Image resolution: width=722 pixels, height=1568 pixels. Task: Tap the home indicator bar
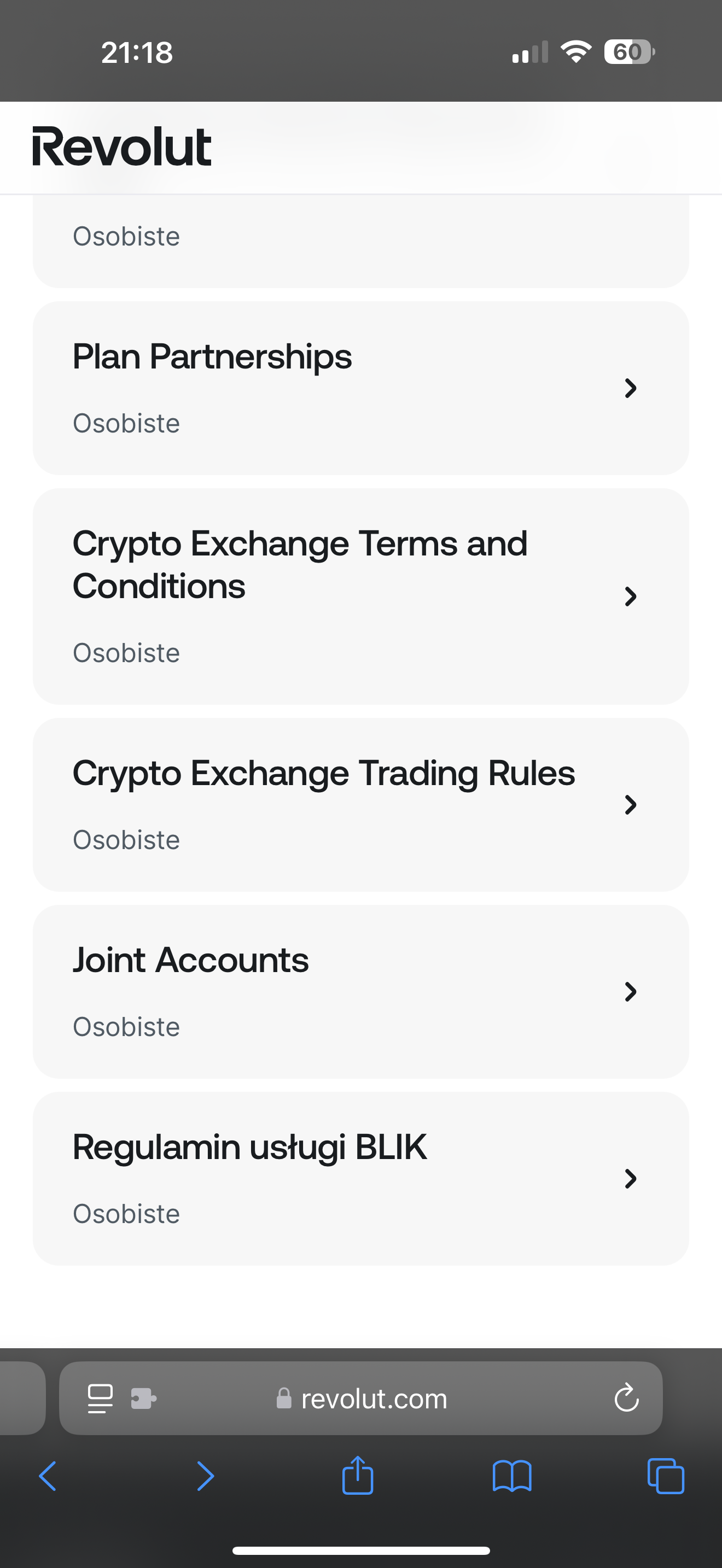tap(361, 1551)
